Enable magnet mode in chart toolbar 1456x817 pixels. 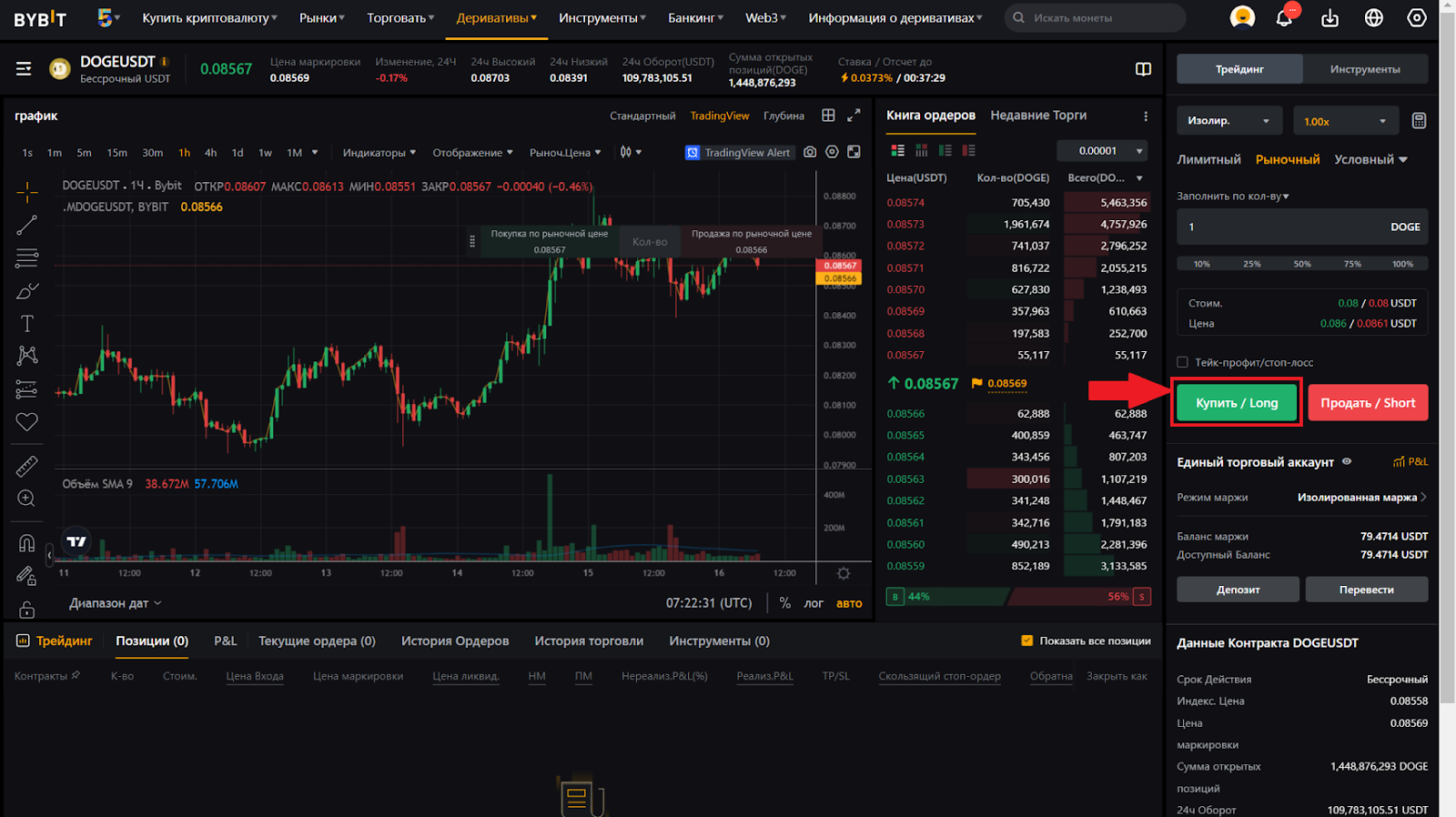[x=26, y=543]
